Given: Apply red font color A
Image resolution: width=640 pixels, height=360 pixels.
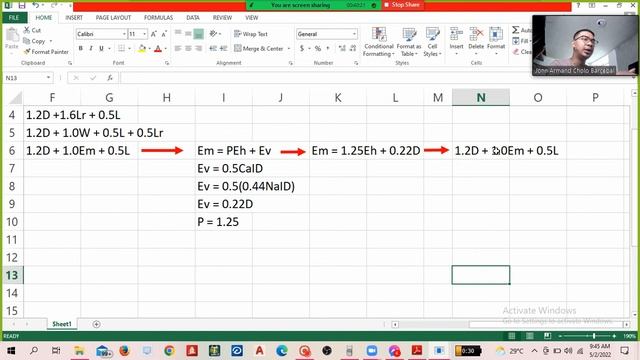Looking at the screenshot, I should [158, 49].
